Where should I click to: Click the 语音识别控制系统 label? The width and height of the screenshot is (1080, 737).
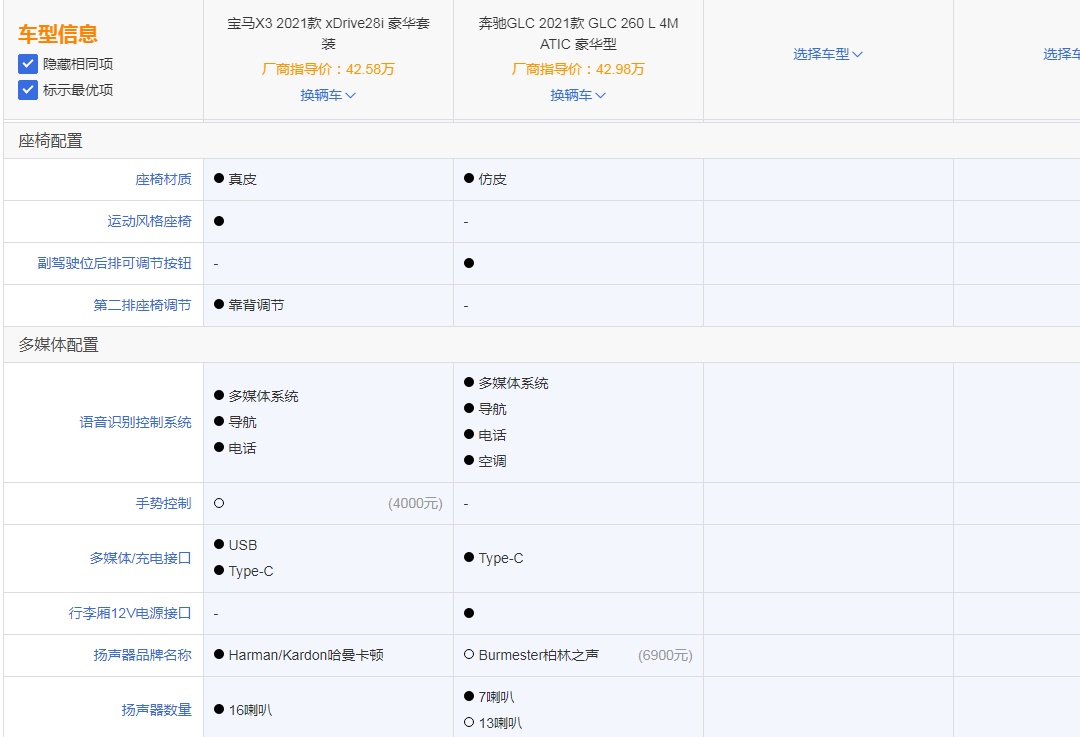coord(135,422)
